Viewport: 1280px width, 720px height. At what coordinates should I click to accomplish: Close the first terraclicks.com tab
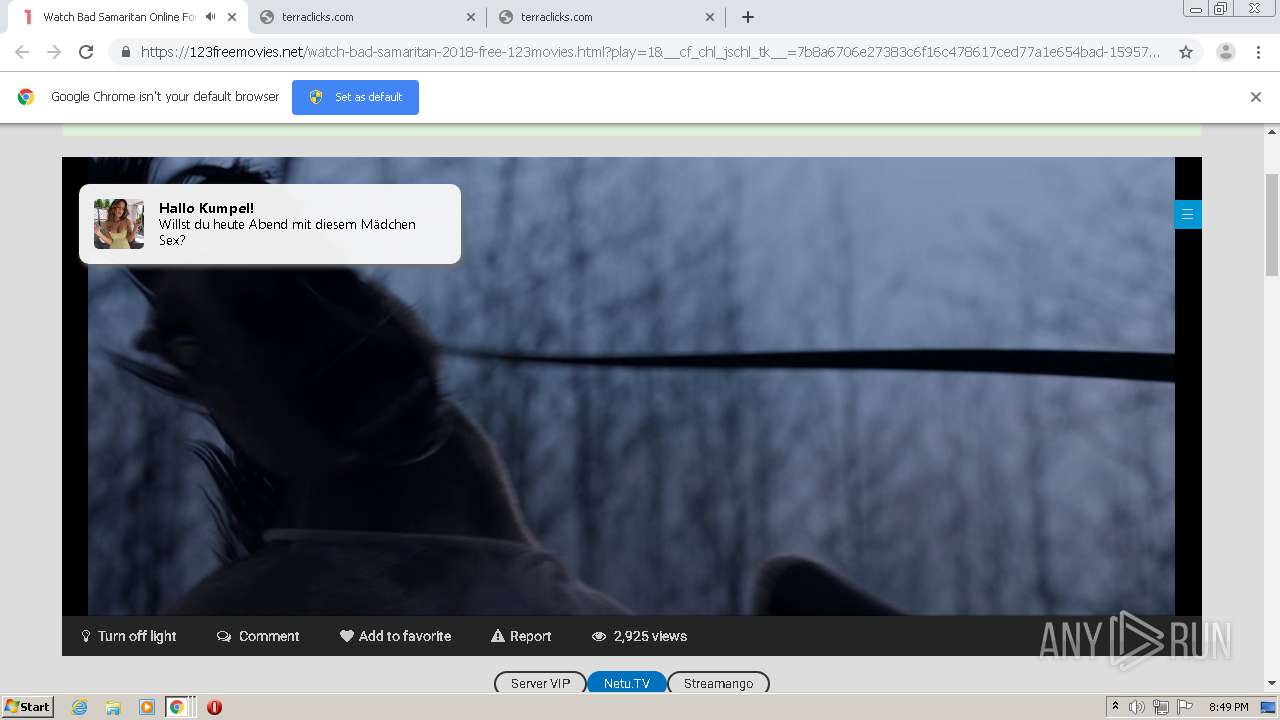471,17
